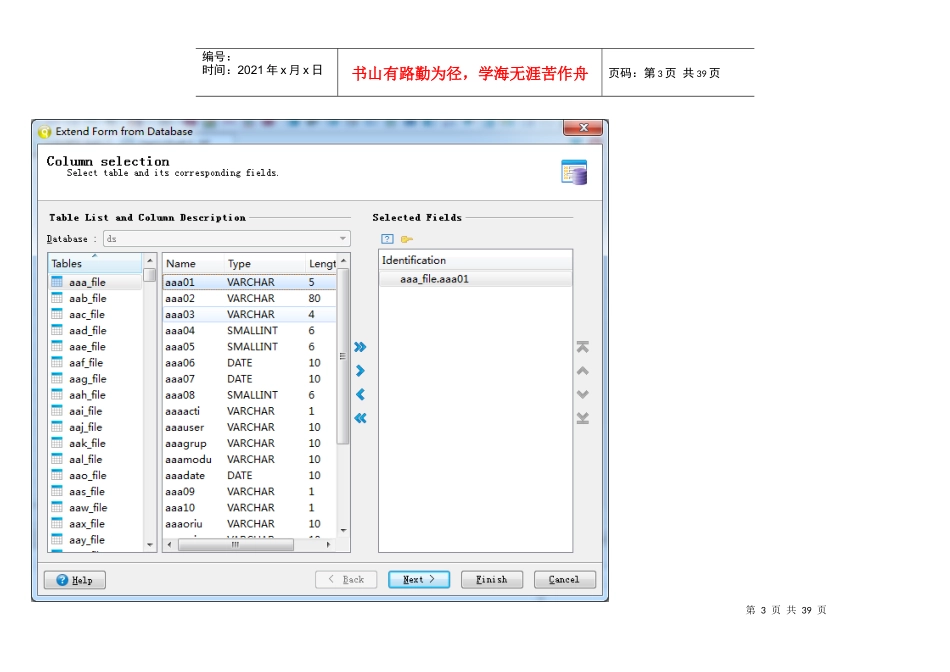
Task: Click the aad_file table icon
Action: (x=57, y=330)
